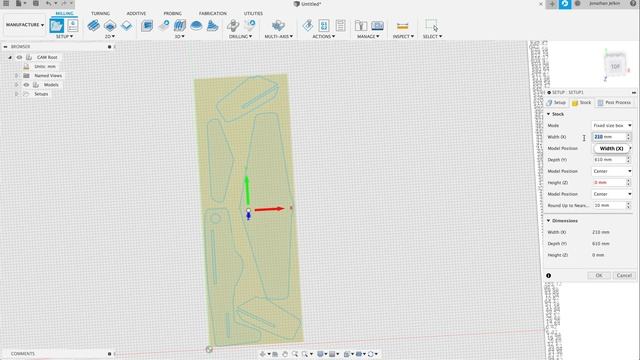The image size is (640, 360).
Task: Open Model Position dropdown below Height (Z)
Action: coord(612,194)
